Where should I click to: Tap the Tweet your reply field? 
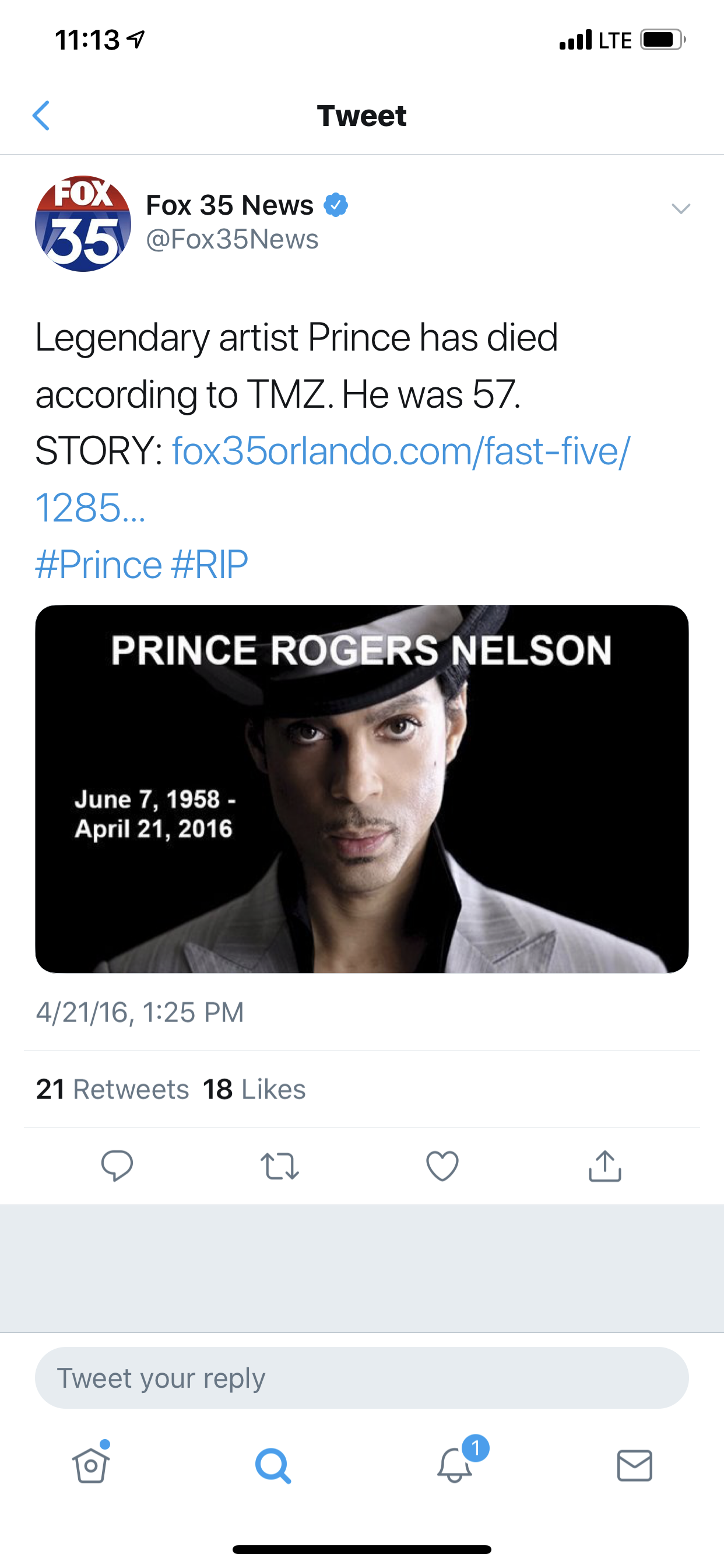tap(362, 1377)
